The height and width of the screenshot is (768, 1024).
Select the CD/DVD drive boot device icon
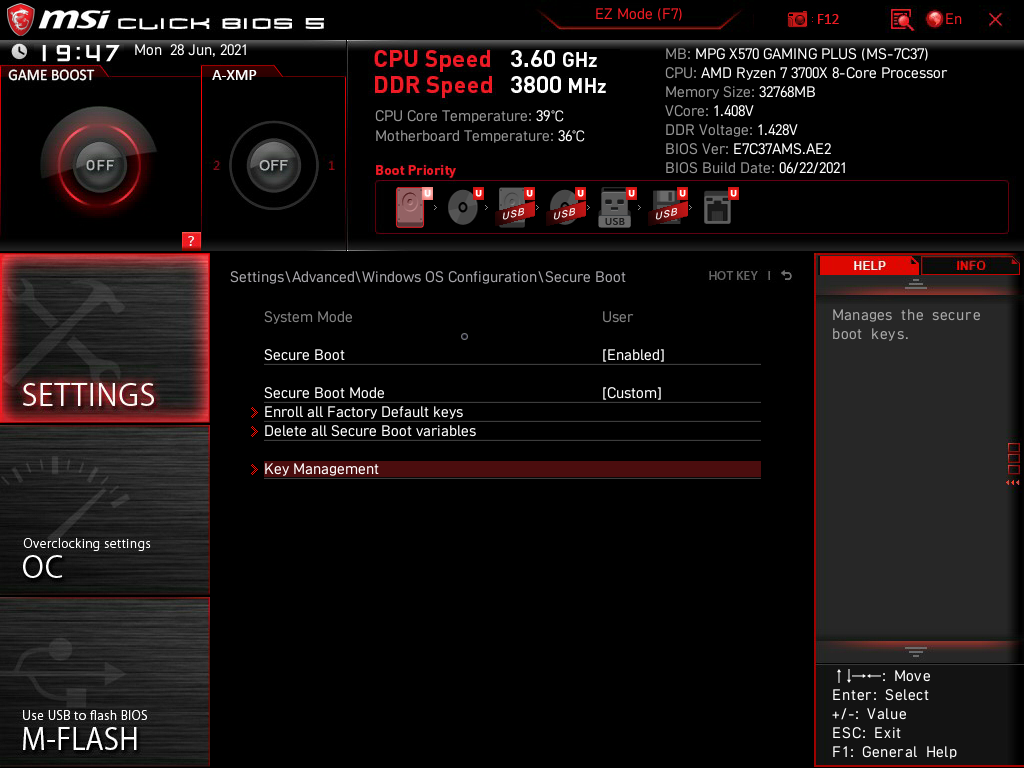[464, 207]
